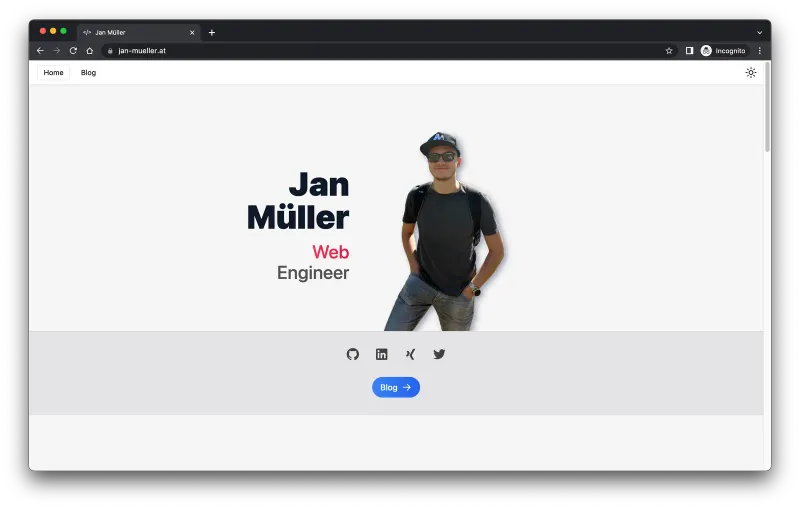Click the page's vertical scrollbar
The image size is (800, 509).
[767, 120]
